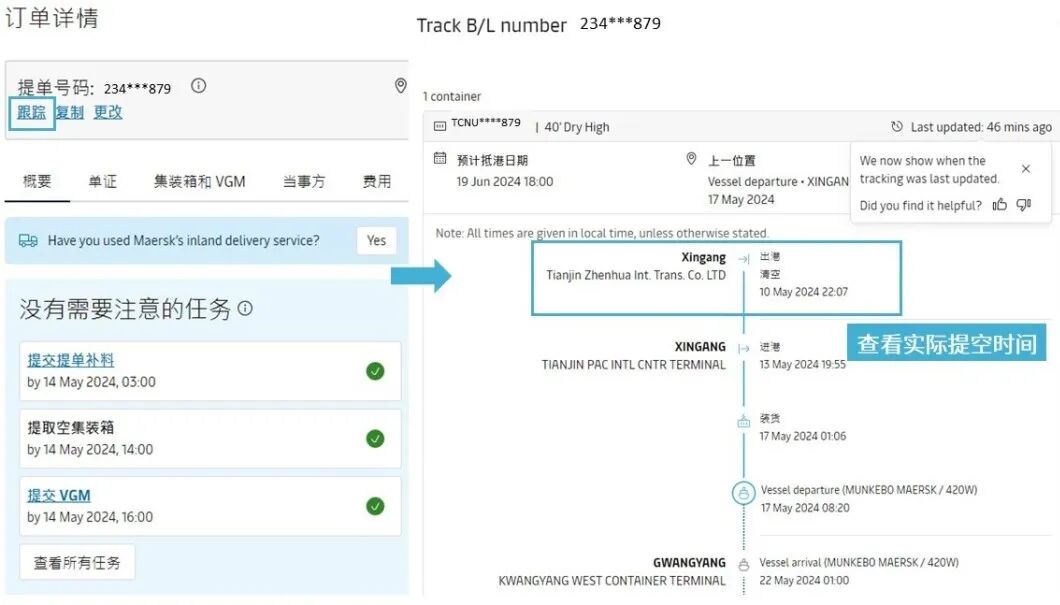This screenshot has height=605, width=1060.
Task: Open info icon next to B/L number
Action: (198, 86)
